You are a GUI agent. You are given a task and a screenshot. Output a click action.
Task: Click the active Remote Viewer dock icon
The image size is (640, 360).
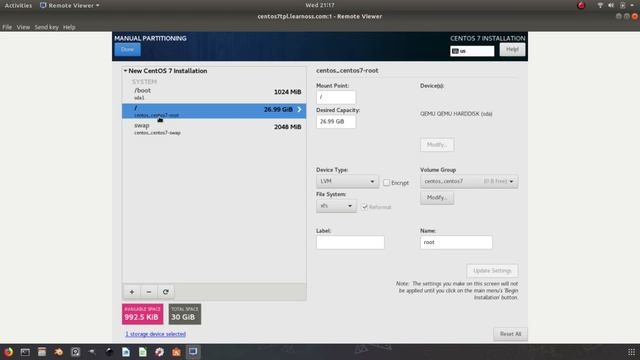[193, 352]
